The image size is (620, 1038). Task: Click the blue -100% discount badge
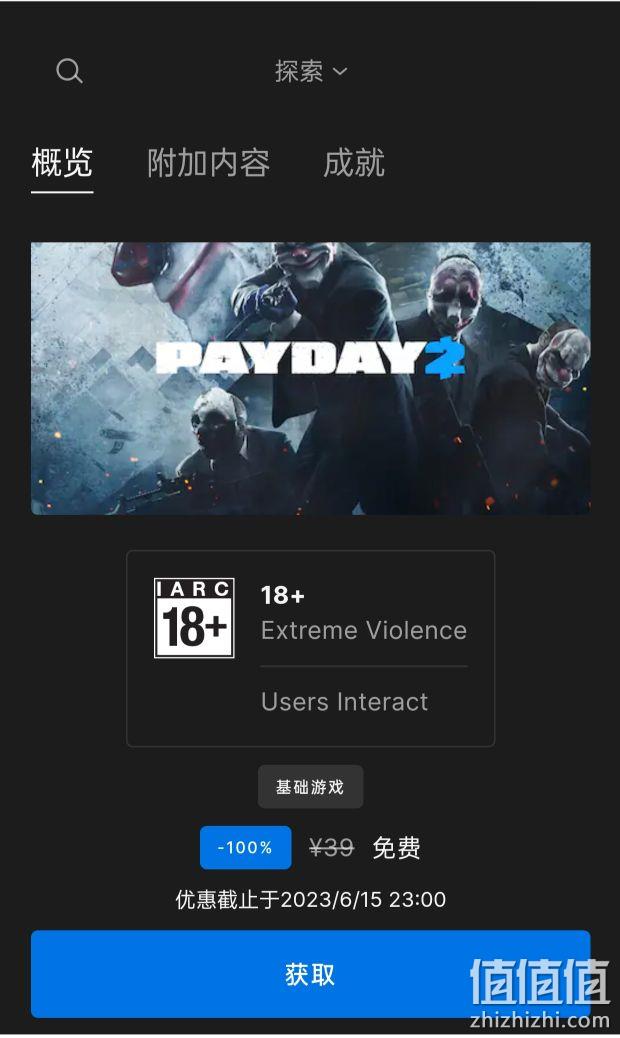[x=245, y=847]
